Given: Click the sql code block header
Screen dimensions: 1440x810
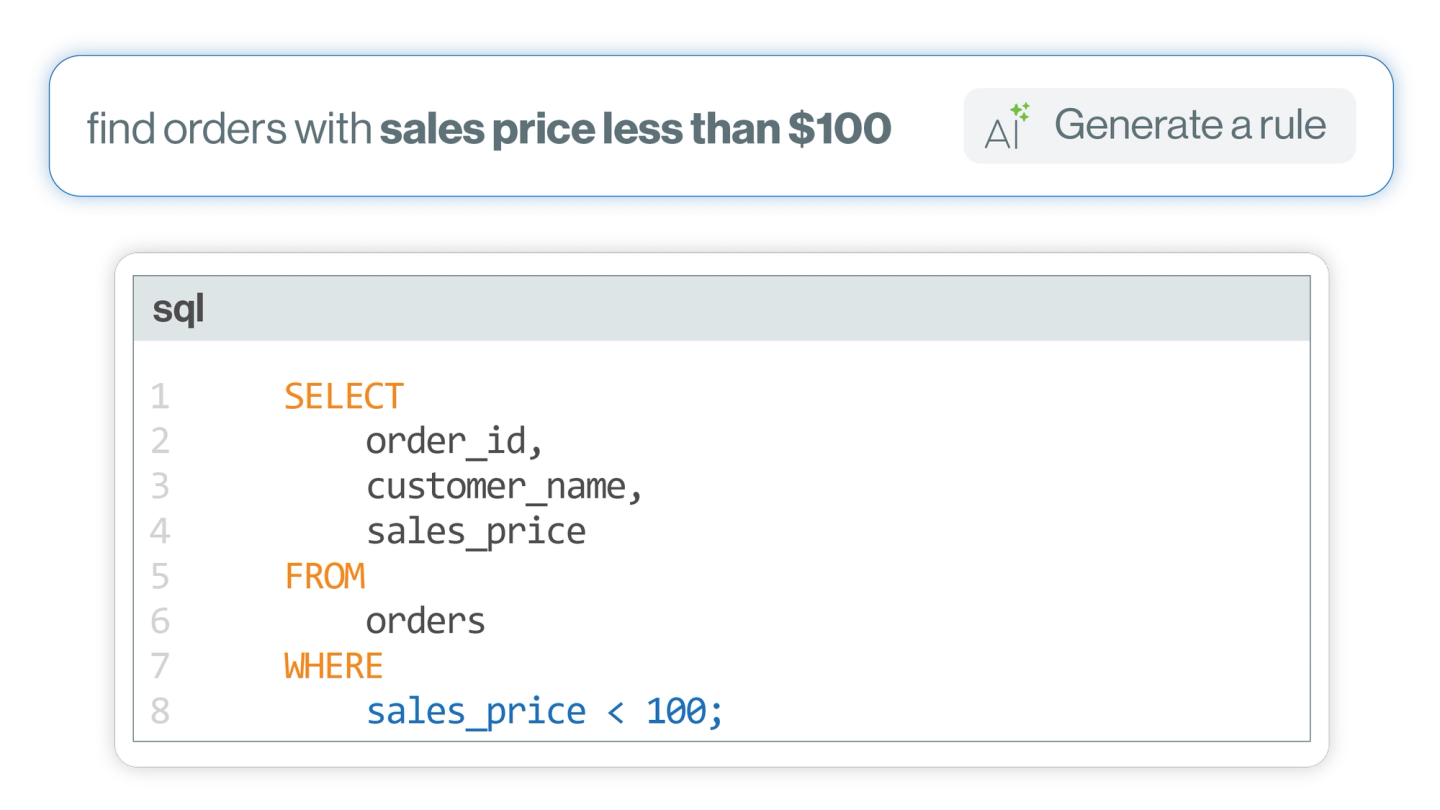Looking at the screenshot, I should click(721, 309).
